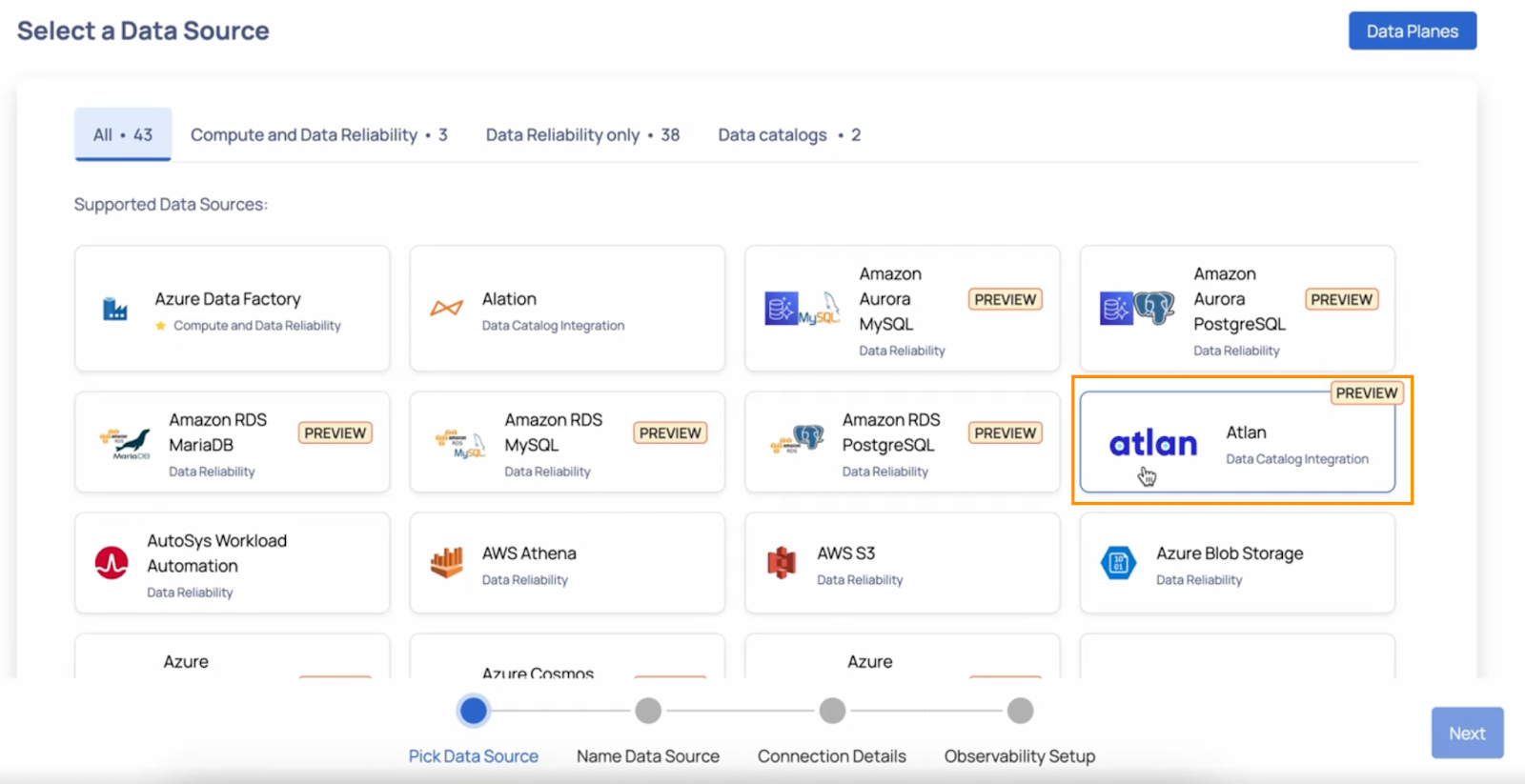Click the AWS Athena icon
Screen dimensions: 1525x784
coord(446,563)
